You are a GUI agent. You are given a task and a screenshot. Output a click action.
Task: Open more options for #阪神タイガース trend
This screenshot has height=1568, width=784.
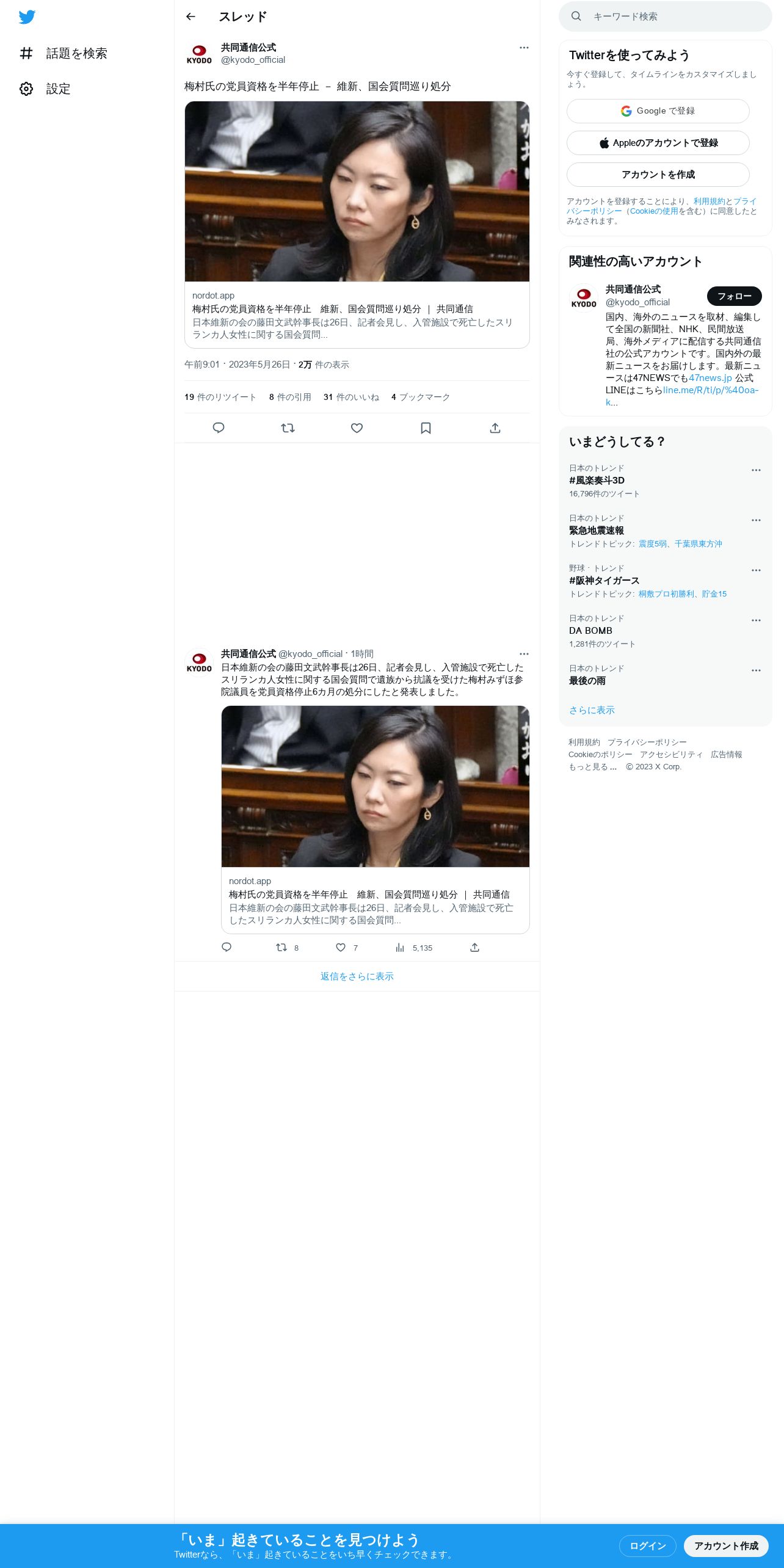[x=756, y=570]
